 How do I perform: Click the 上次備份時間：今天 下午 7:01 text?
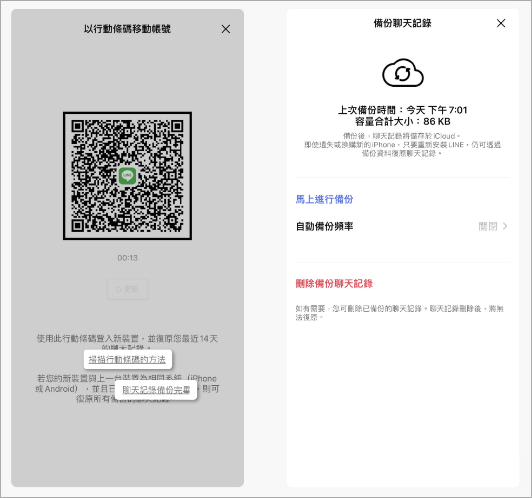403,110
